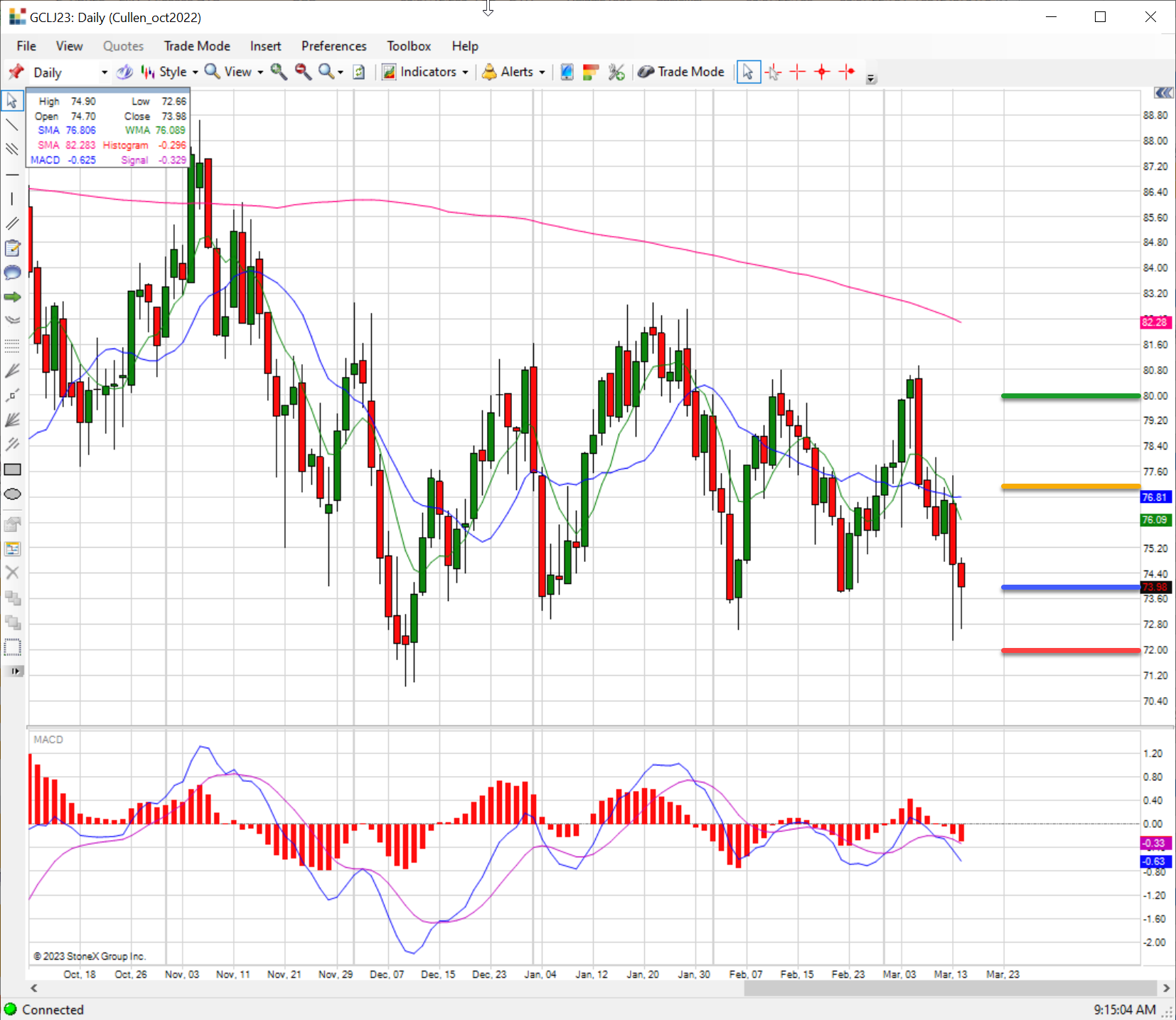Select the speech bubble comment tool
The width and height of the screenshot is (1176, 1020).
point(12,272)
